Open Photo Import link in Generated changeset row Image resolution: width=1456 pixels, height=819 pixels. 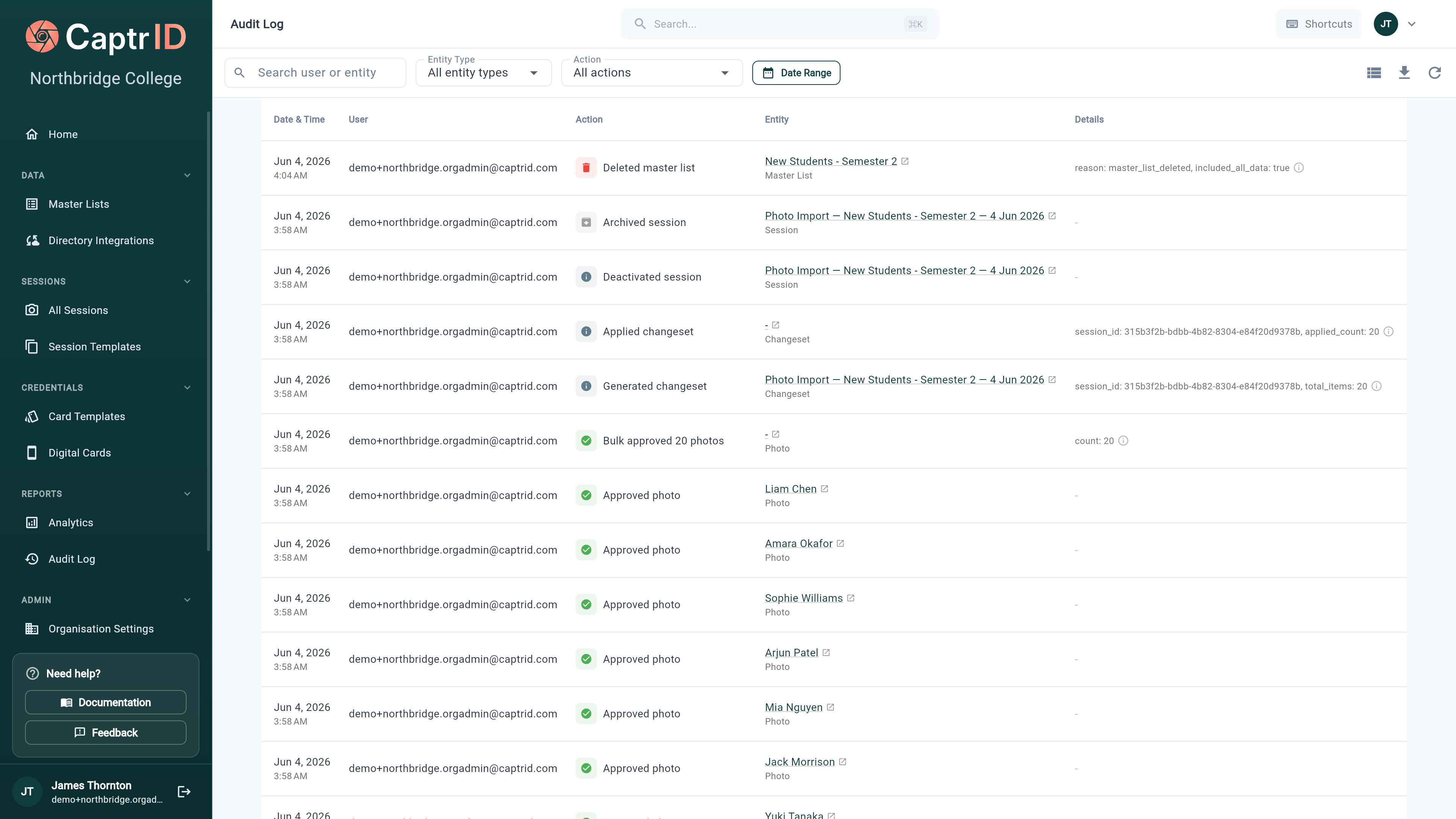pyautogui.click(x=904, y=380)
